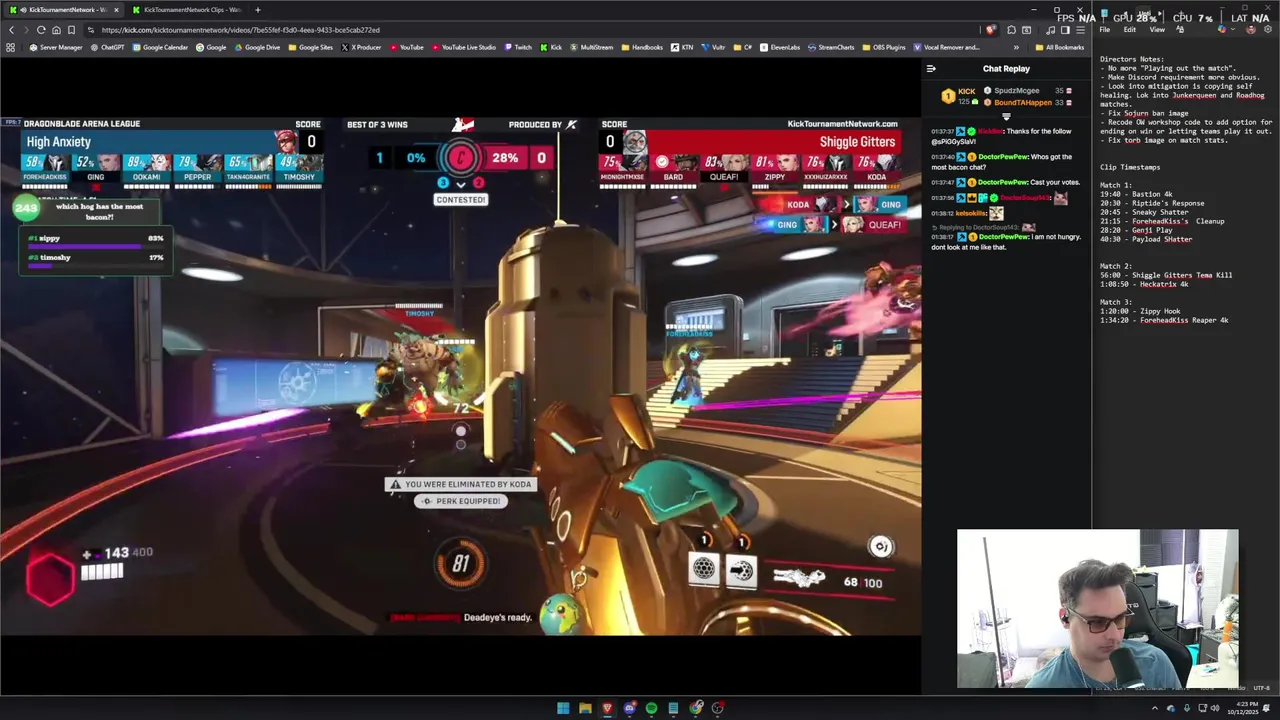Open the browser hamburger menu
Screen dimensions: 1280x720
pos(1081,30)
